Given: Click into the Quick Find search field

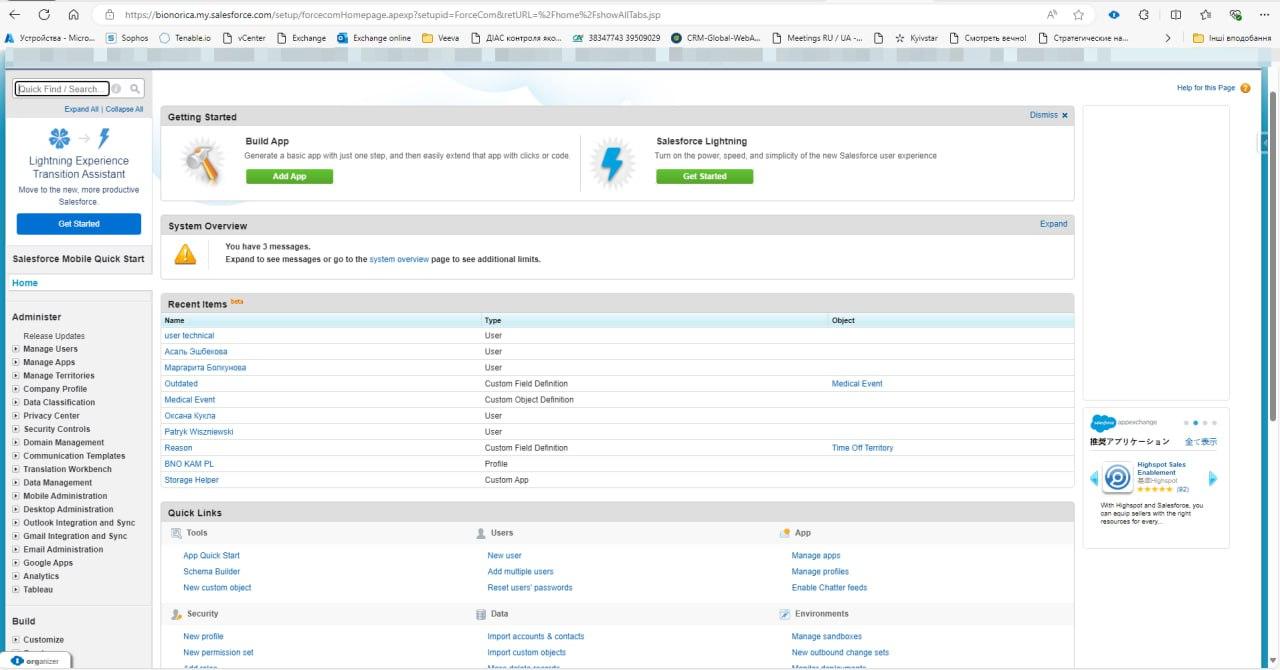Looking at the screenshot, I should pos(61,89).
